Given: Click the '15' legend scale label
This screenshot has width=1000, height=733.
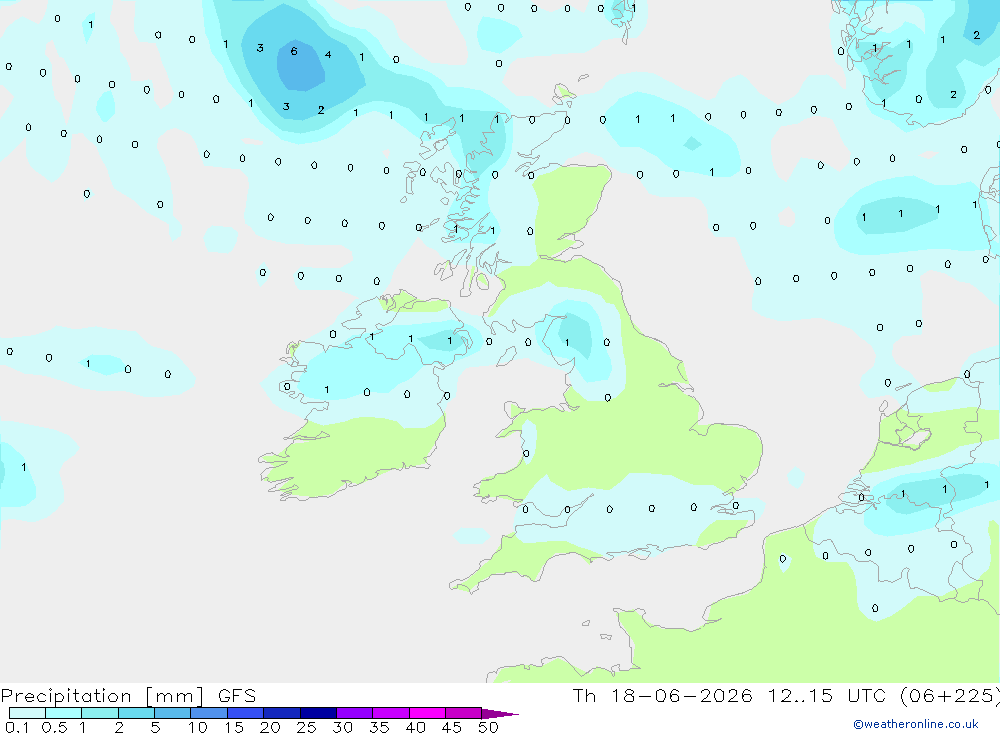Looking at the screenshot, I should [x=234, y=727].
